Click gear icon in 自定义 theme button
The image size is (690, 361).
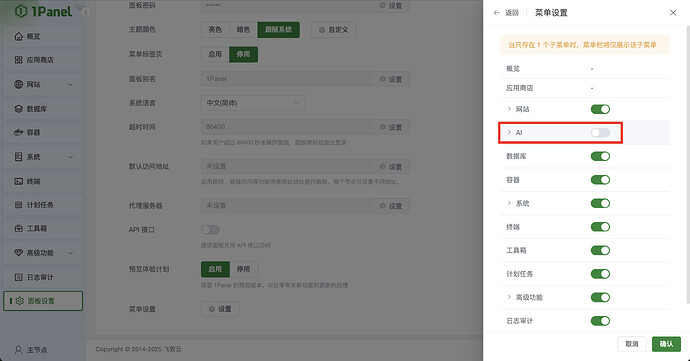tap(322, 29)
